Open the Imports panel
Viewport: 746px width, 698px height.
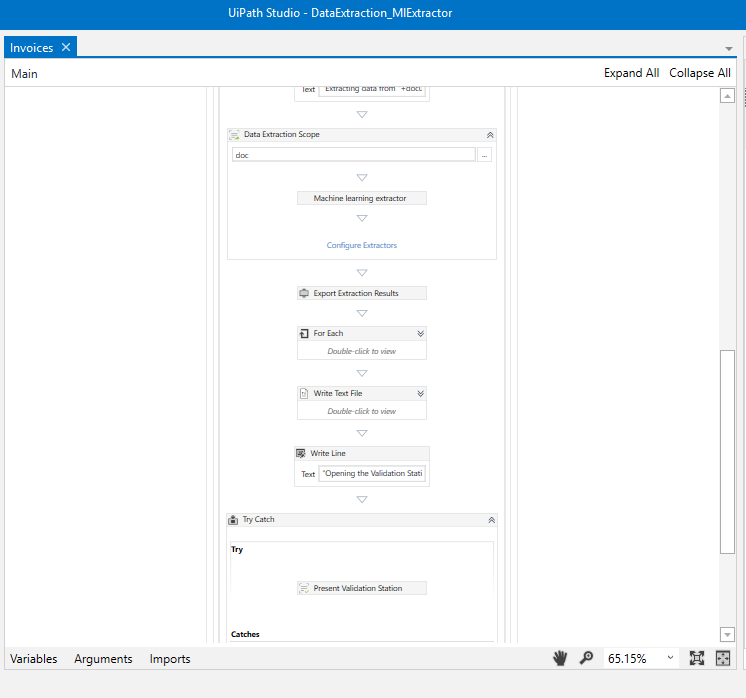[170, 659]
